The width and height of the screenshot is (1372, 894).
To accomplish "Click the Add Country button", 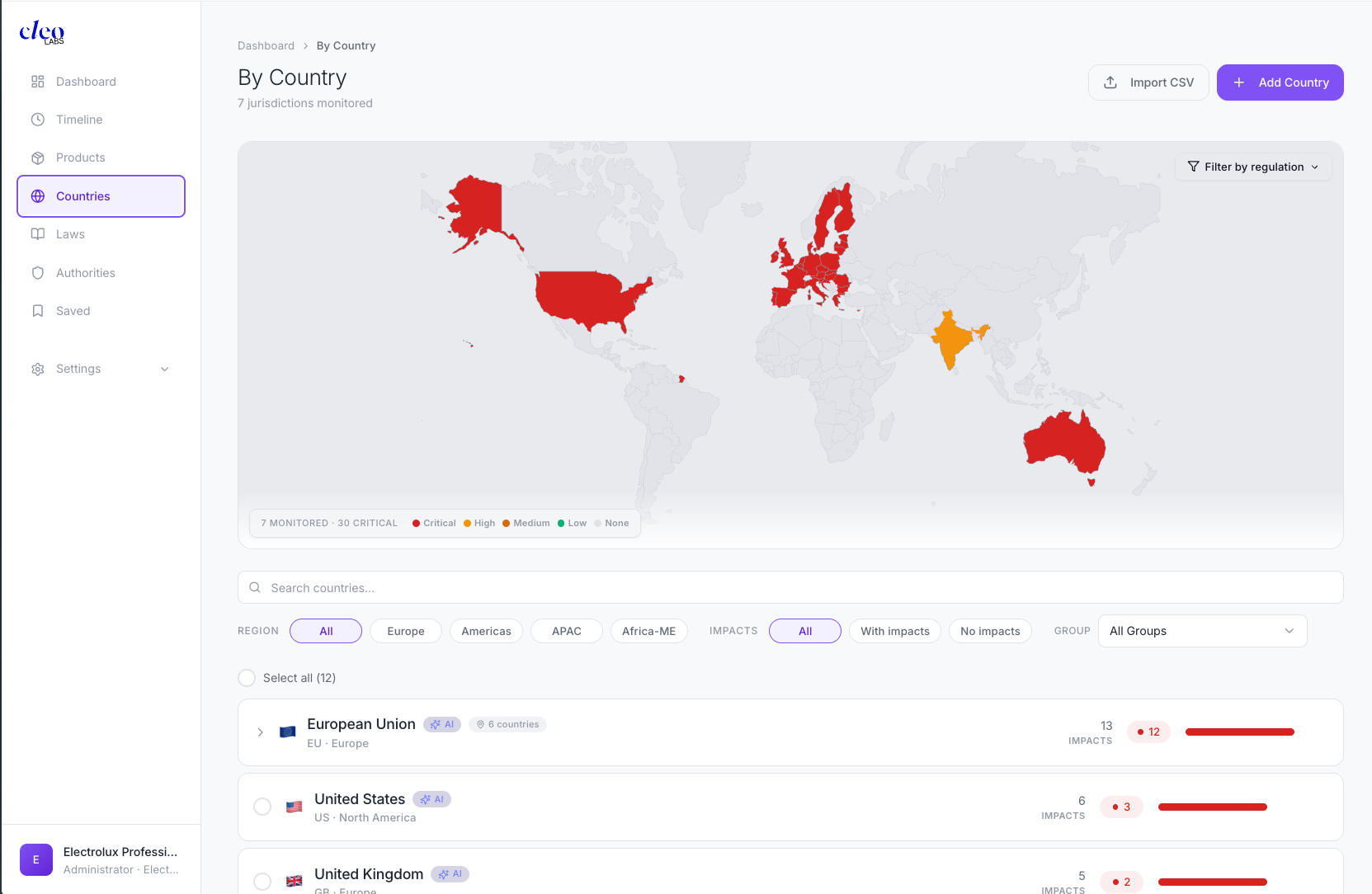I will pos(1280,82).
